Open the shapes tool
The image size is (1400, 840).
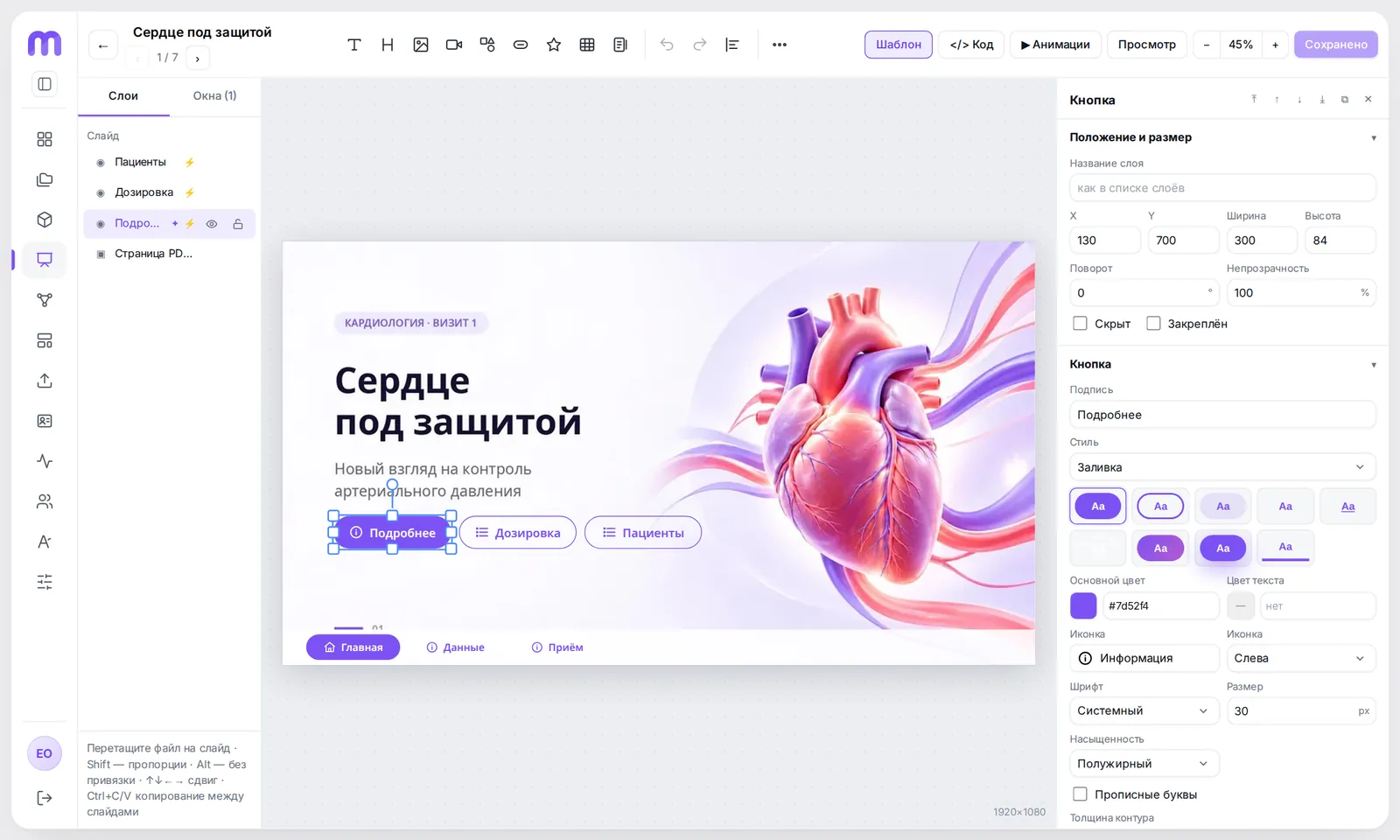click(487, 45)
